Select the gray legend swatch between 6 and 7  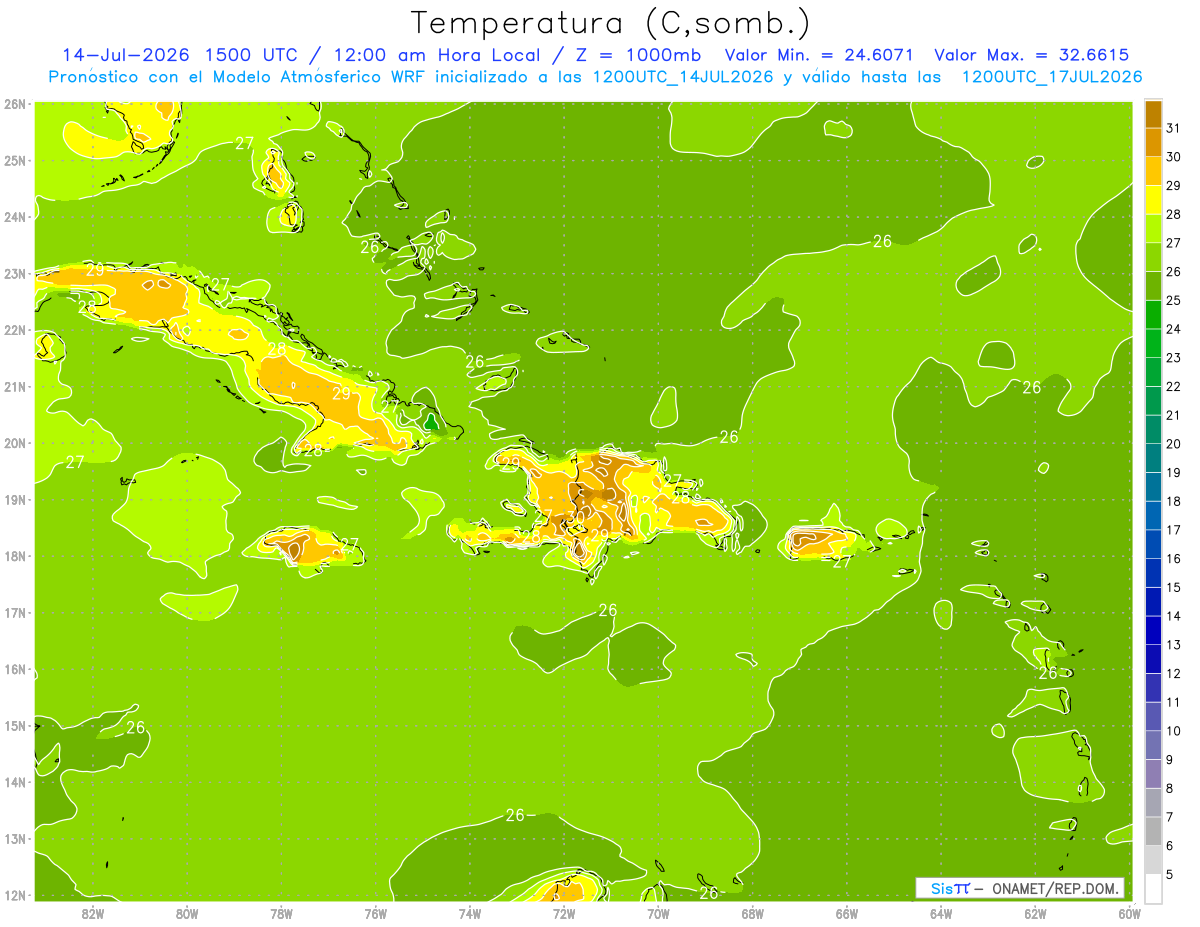[1153, 832]
